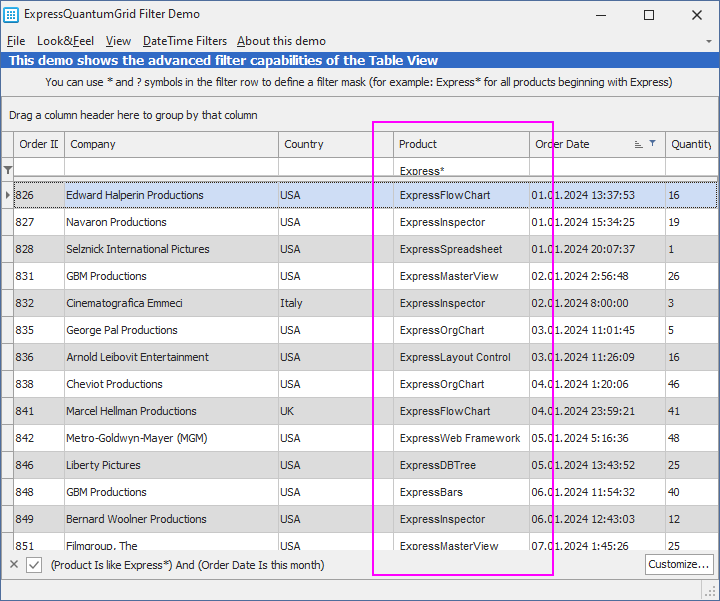Click the ExpressSpreadsheet product cell
This screenshot has width=720, height=601.
(x=461, y=249)
